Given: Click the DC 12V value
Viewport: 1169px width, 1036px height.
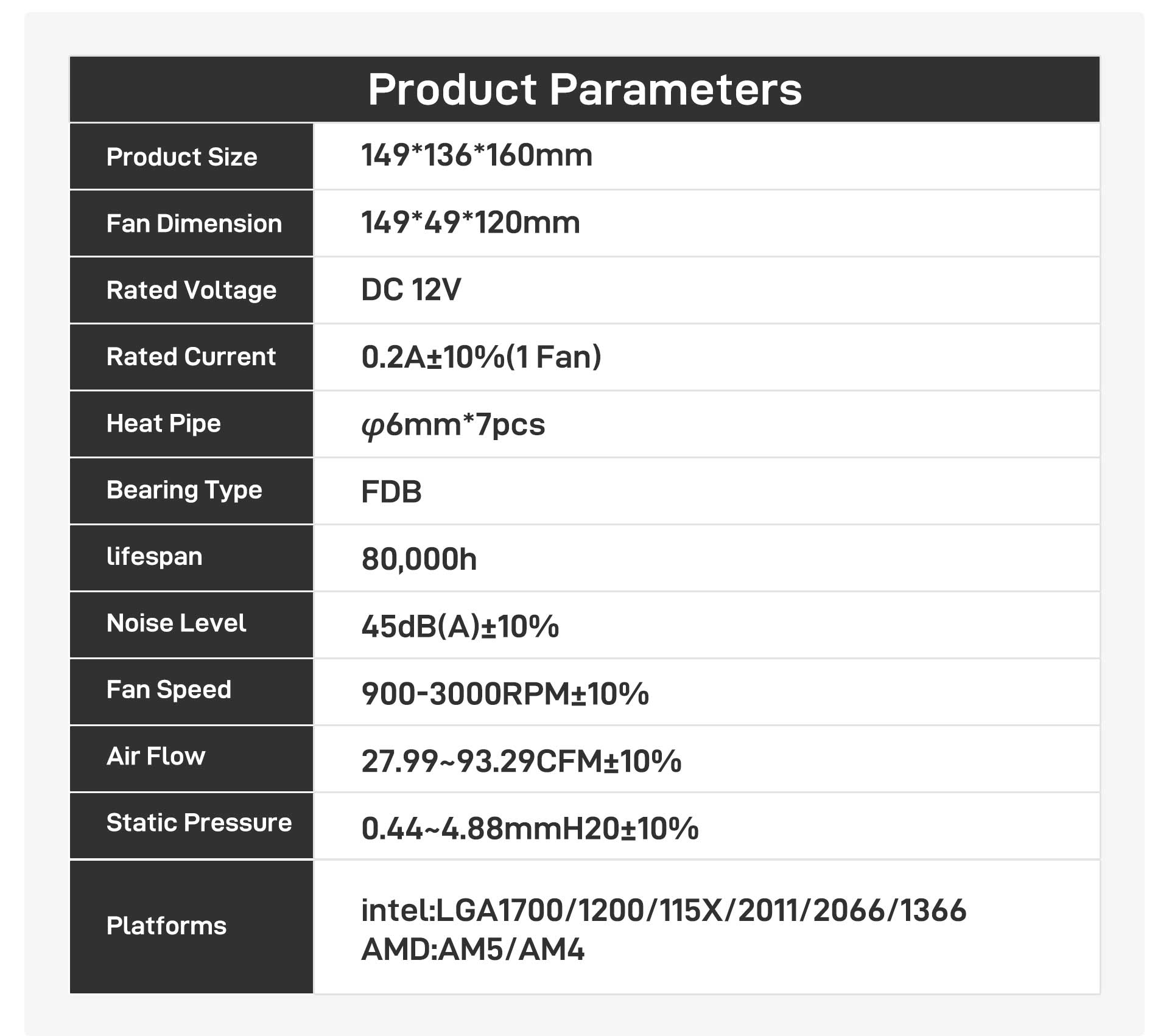Looking at the screenshot, I should point(411,290).
